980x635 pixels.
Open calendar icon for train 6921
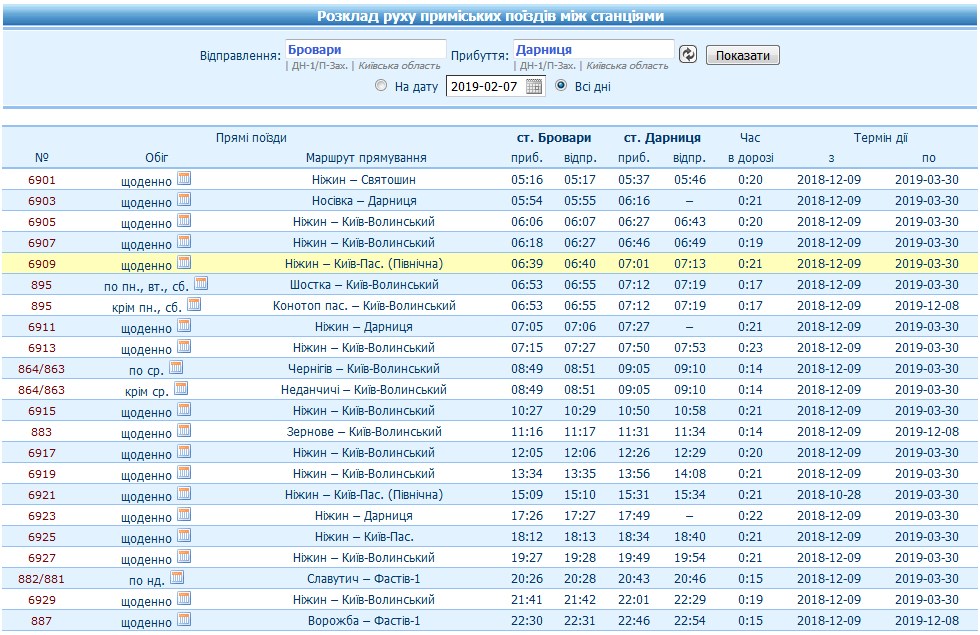click(x=184, y=493)
